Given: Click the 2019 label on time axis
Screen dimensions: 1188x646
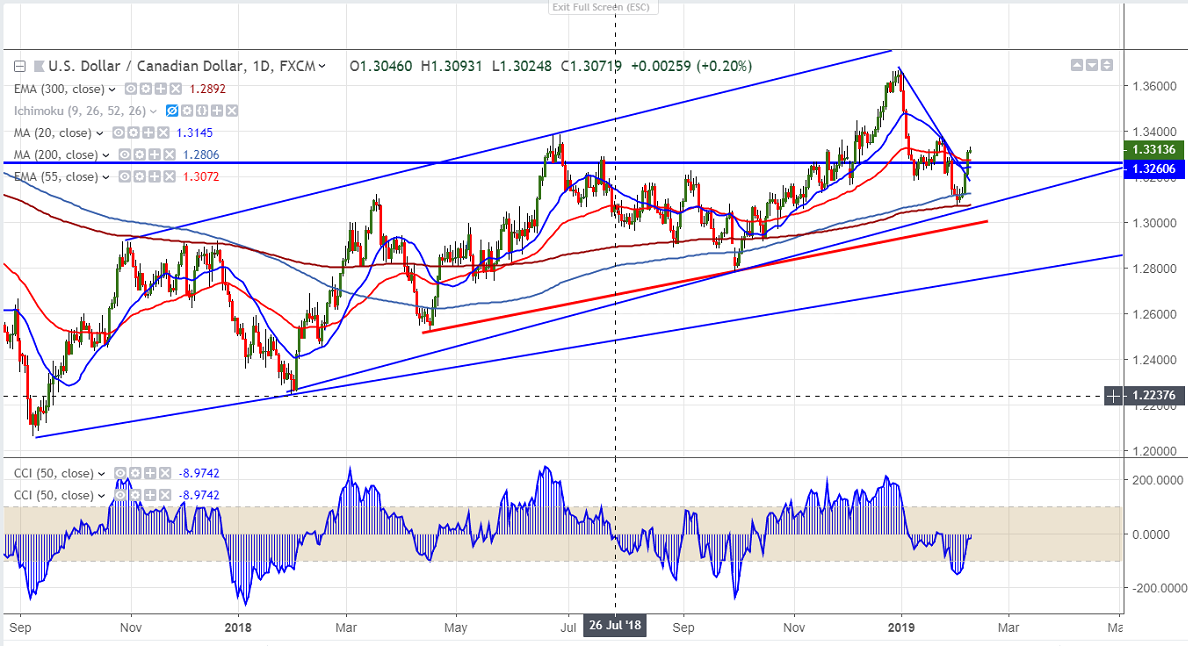Looking at the screenshot, I should pos(901,628).
